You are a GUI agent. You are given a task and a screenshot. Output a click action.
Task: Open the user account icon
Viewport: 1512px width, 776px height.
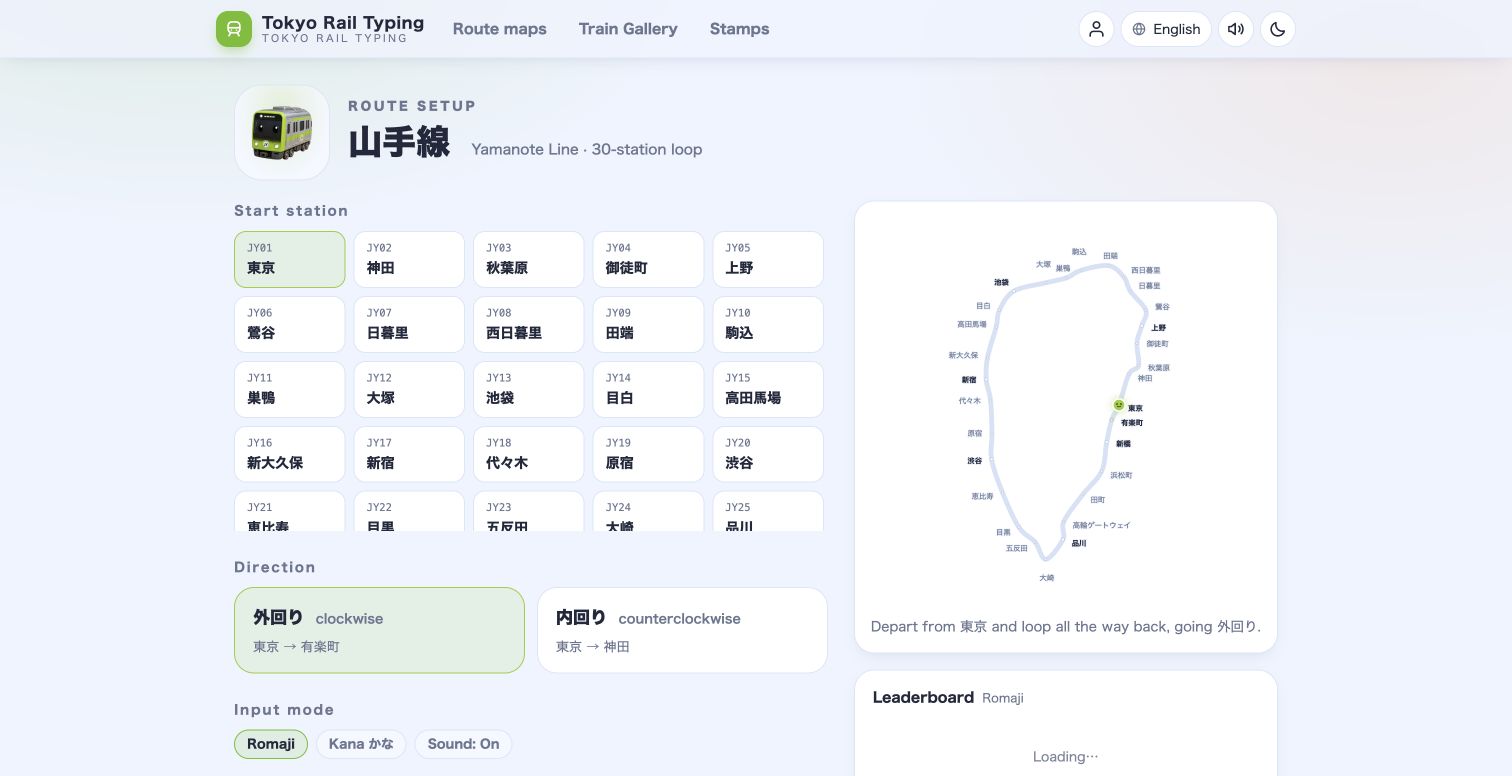[x=1096, y=29]
